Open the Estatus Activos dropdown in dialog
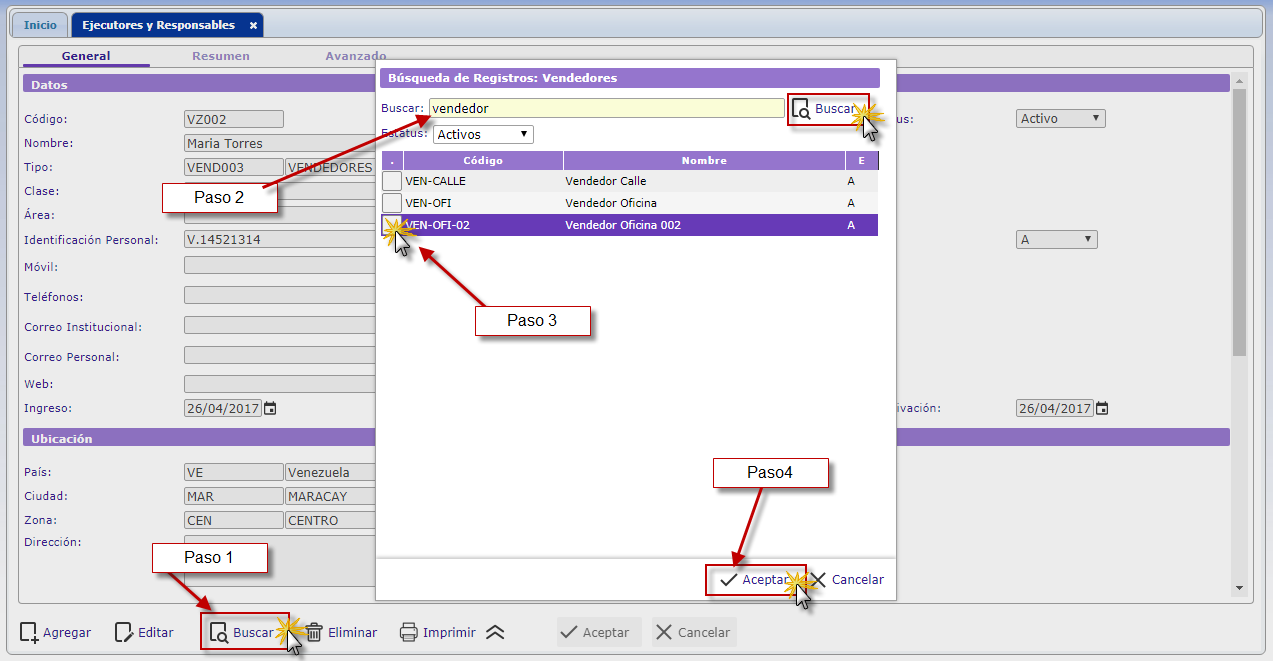Screen dimensions: 1273x661 pos(484,134)
